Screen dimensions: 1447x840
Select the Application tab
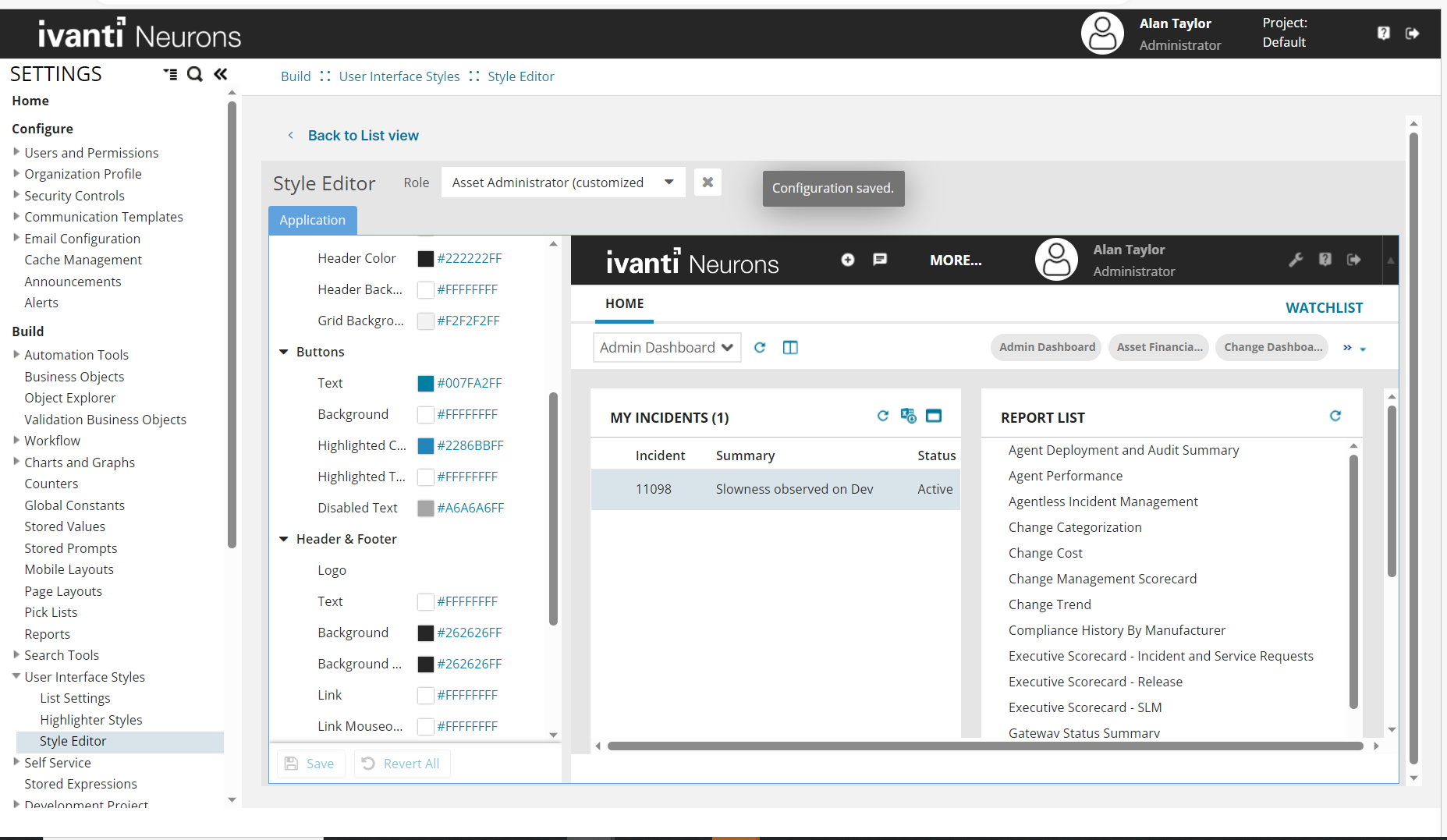[x=312, y=220]
